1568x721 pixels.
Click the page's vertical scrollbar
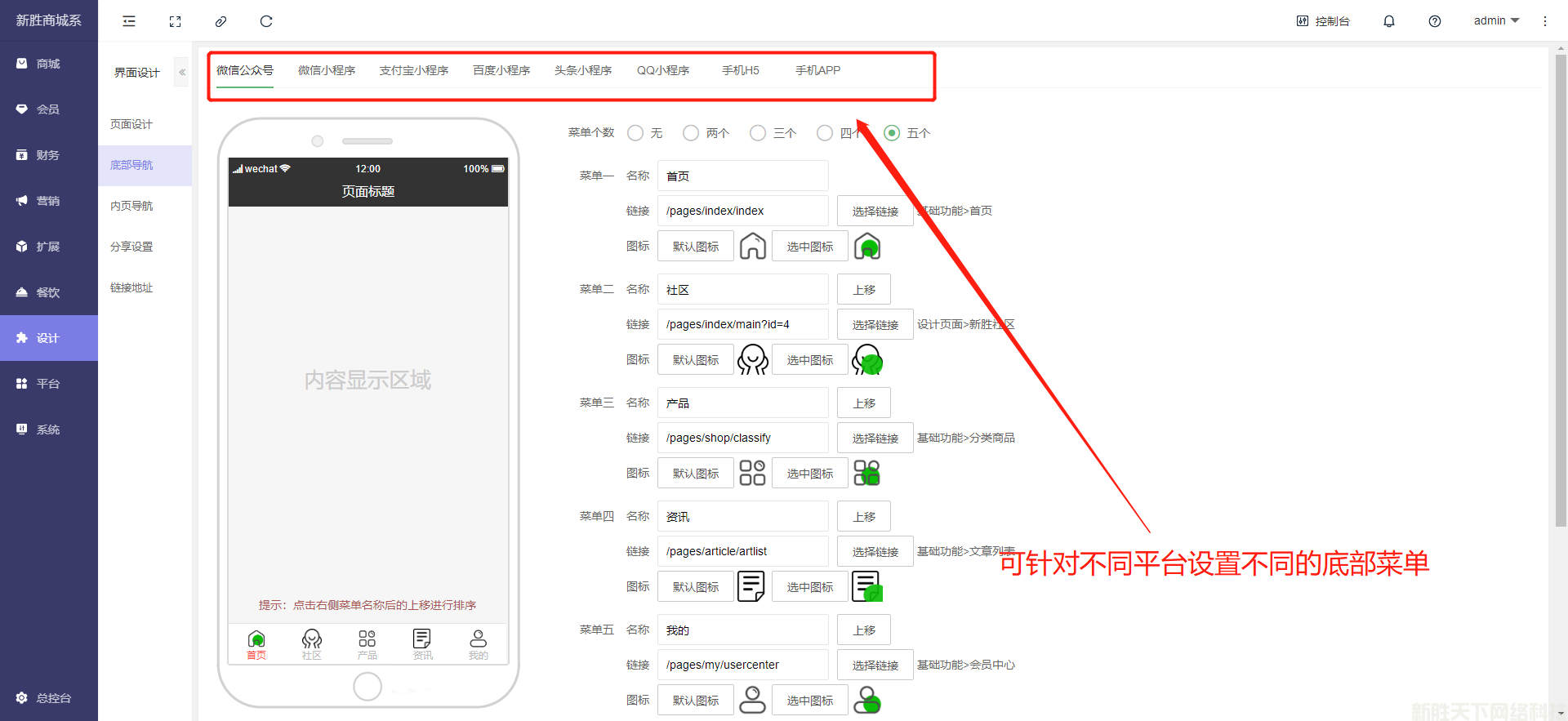tap(1561, 286)
